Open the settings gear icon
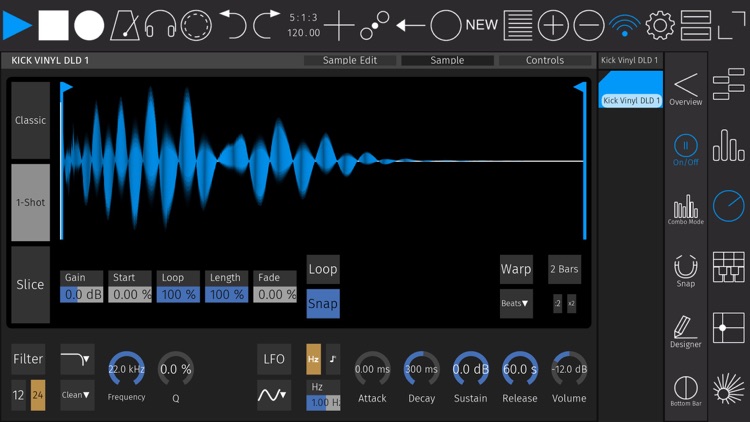Image resolution: width=750 pixels, height=422 pixels. tap(660, 25)
